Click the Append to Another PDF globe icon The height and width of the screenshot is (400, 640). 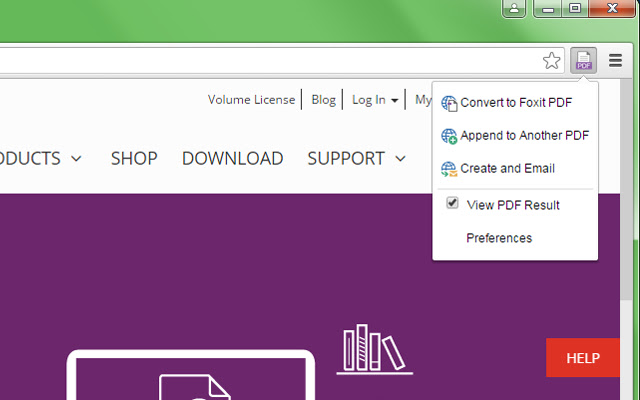pos(449,136)
